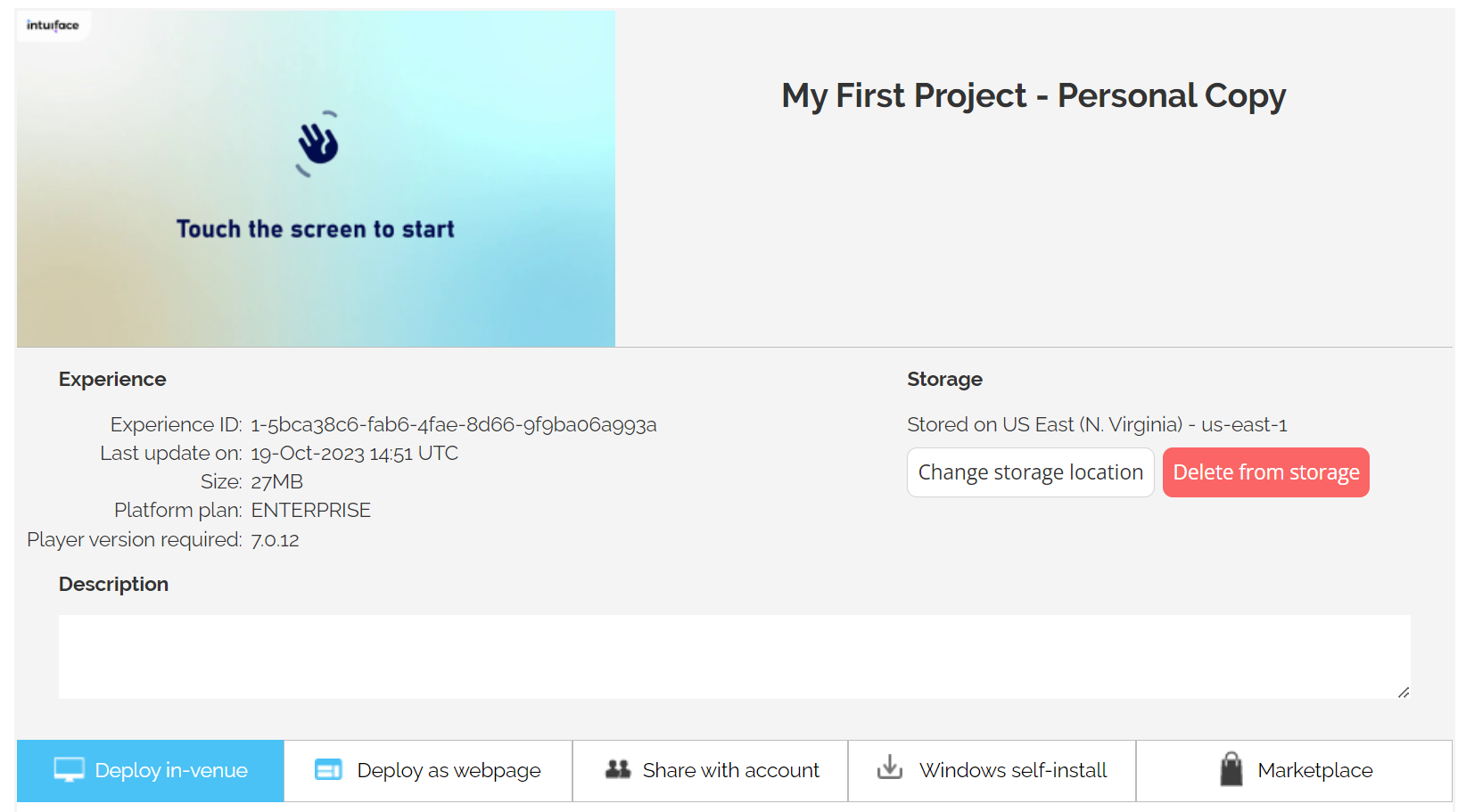
Task: Focus the Description text area
Action: [735, 657]
